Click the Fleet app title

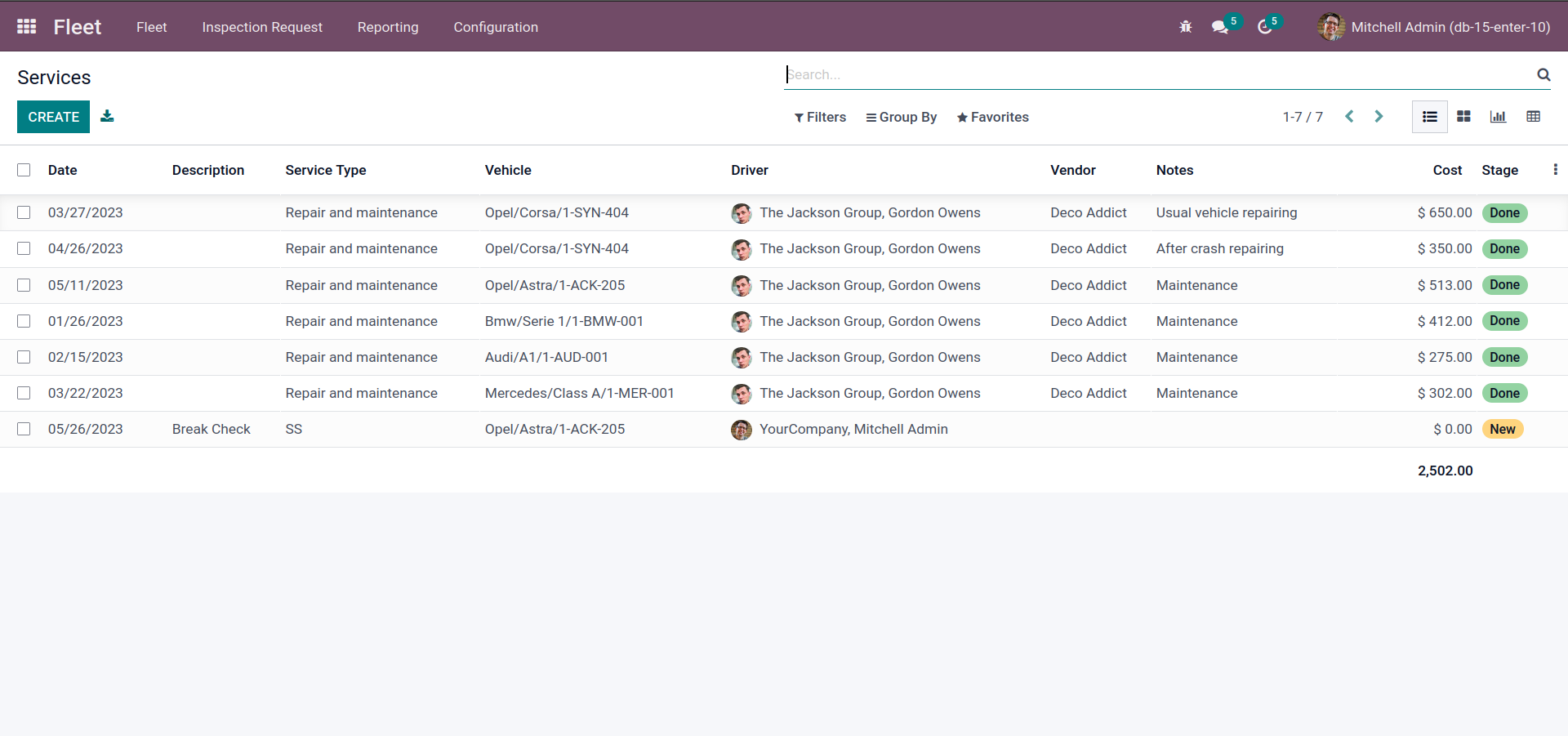78,27
